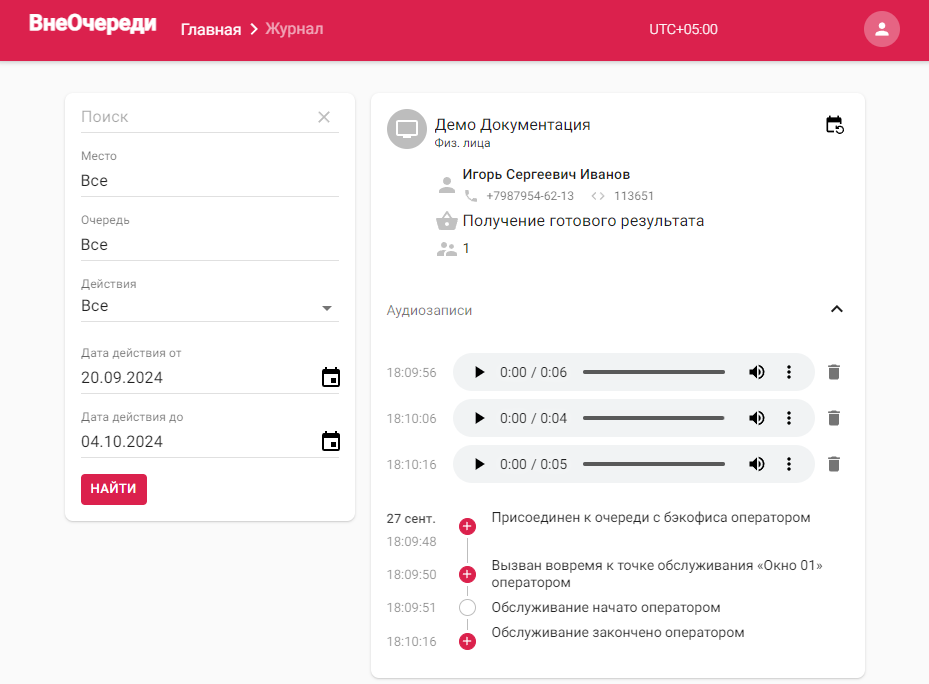Open calendar for 'Дата действия до'
Image resolution: width=929 pixels, height=684 pixels.
pos(331,441)
